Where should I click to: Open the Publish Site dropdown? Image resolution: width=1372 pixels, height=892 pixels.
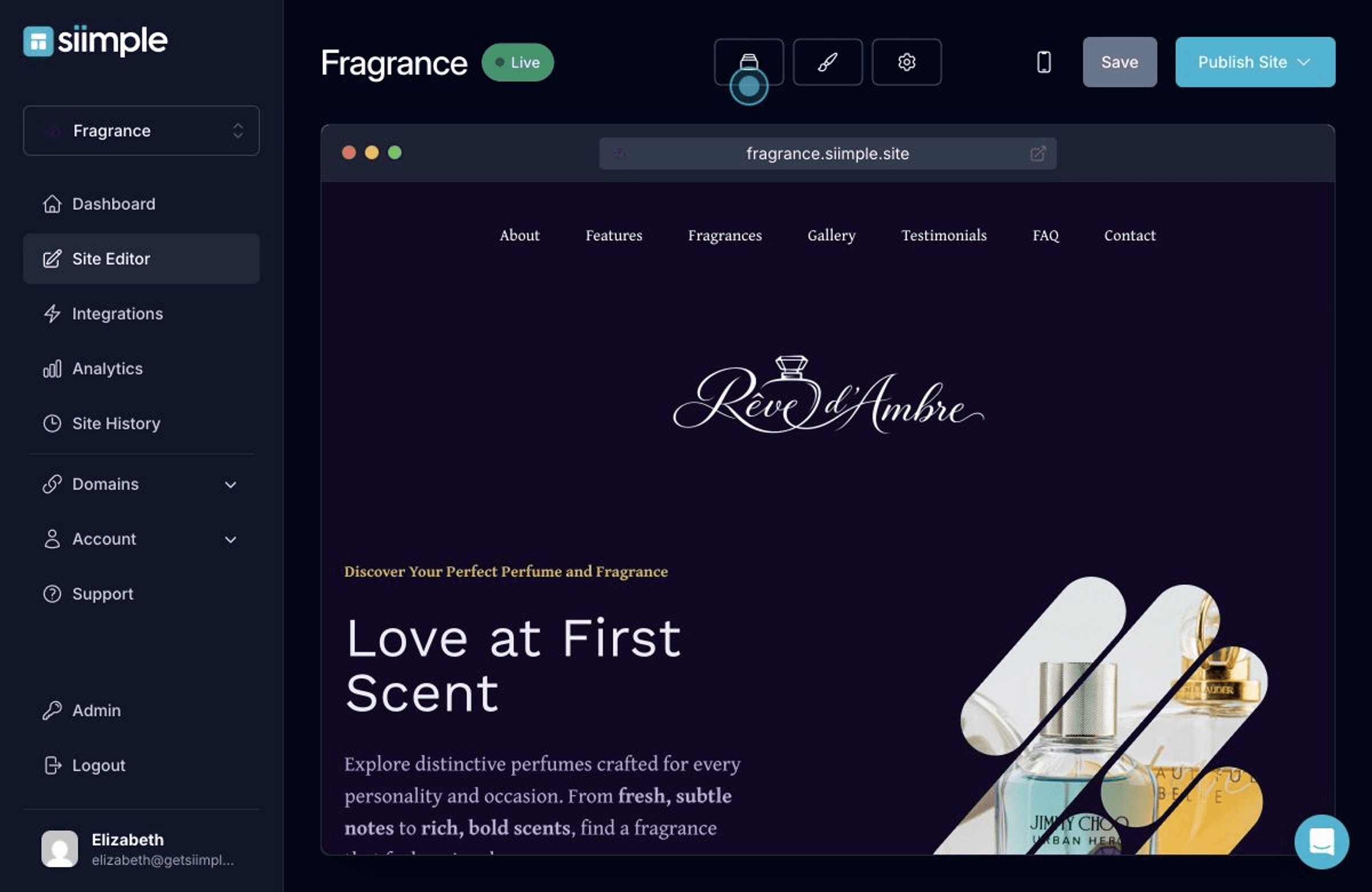[1255, 62]
